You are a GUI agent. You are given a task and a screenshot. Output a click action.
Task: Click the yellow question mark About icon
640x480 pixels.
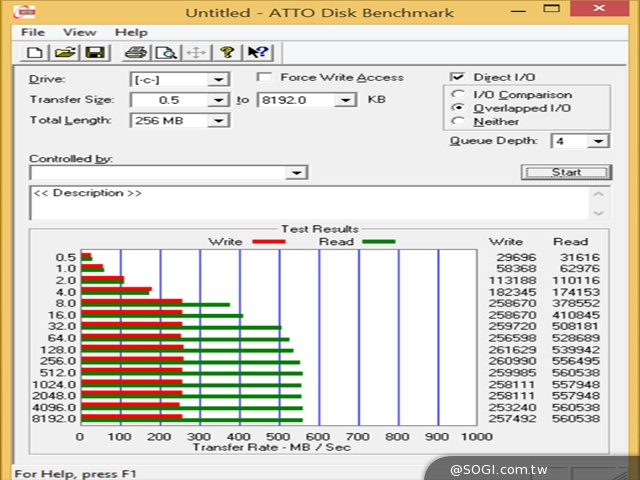click(x=227, y=52)
